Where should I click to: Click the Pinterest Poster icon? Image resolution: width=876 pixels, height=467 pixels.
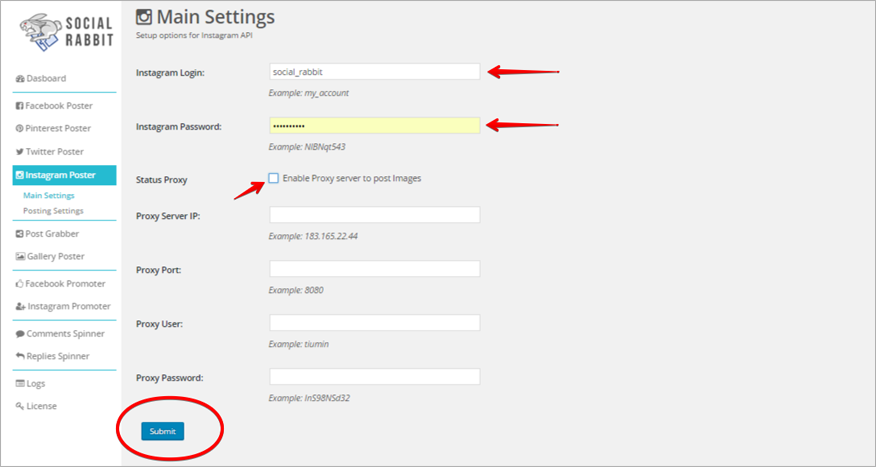click(x=20, y=128)
